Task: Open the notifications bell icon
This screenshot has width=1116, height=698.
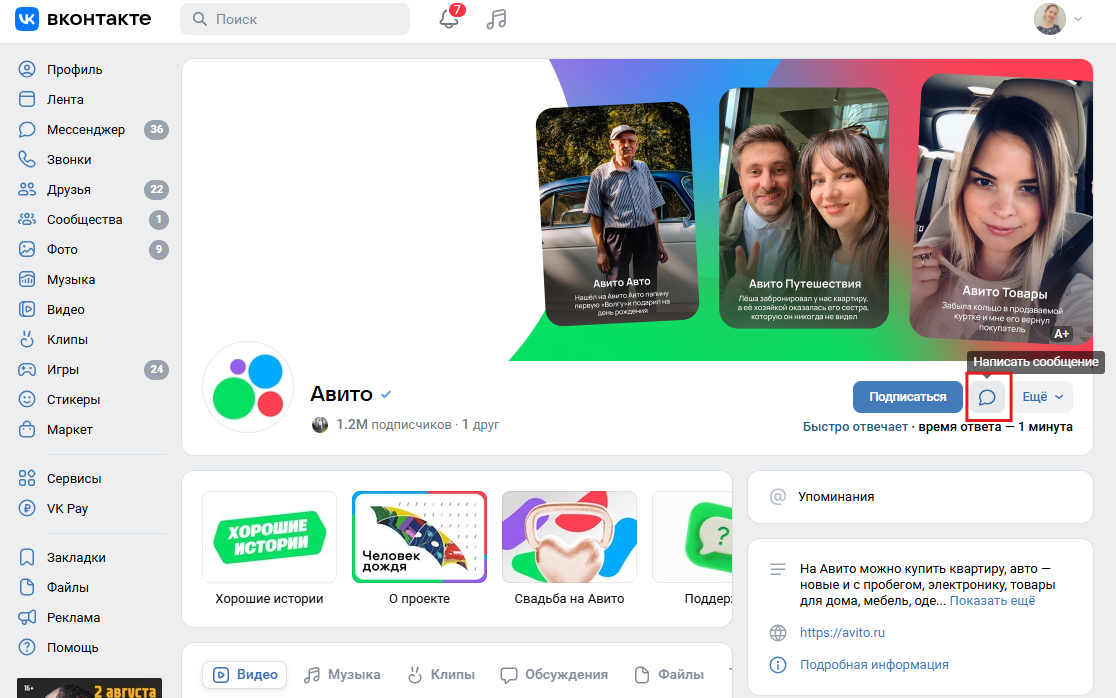Action: coord(450,19)
